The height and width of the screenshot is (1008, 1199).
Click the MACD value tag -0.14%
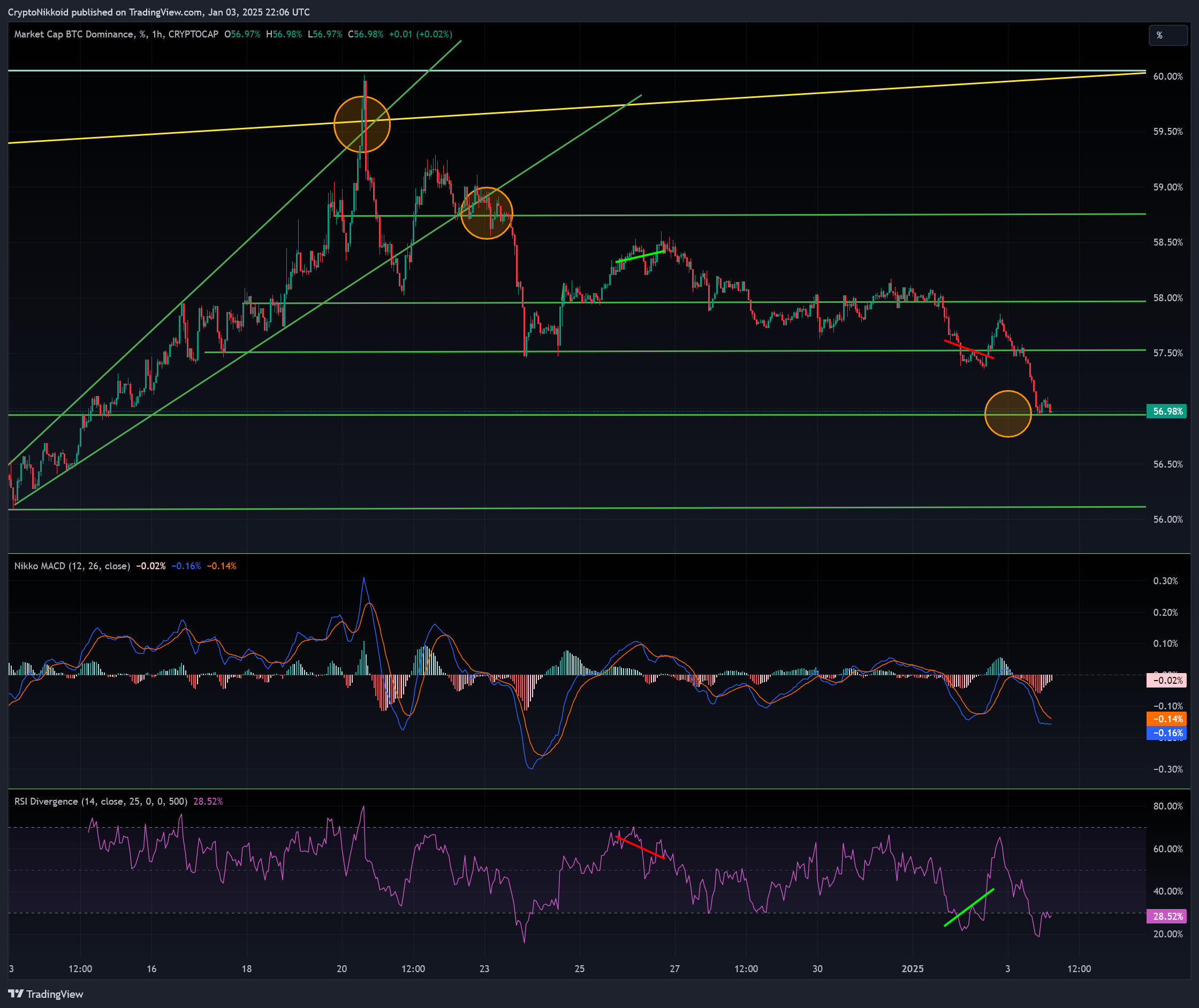[1167, 719]
